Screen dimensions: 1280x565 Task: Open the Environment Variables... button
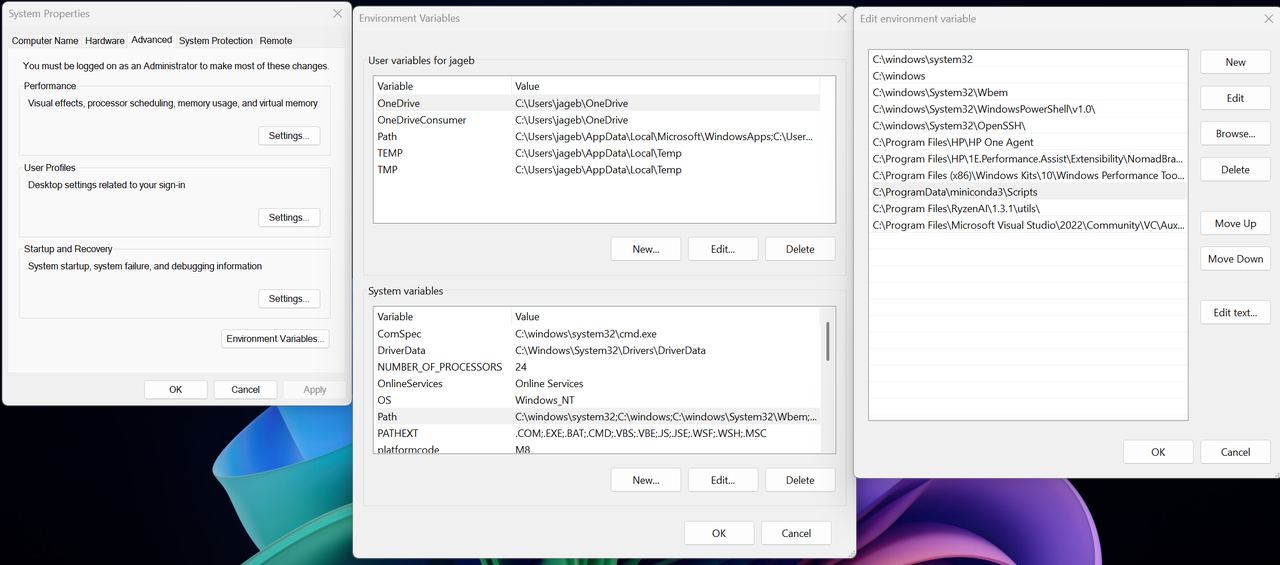[x=275, y=339]
